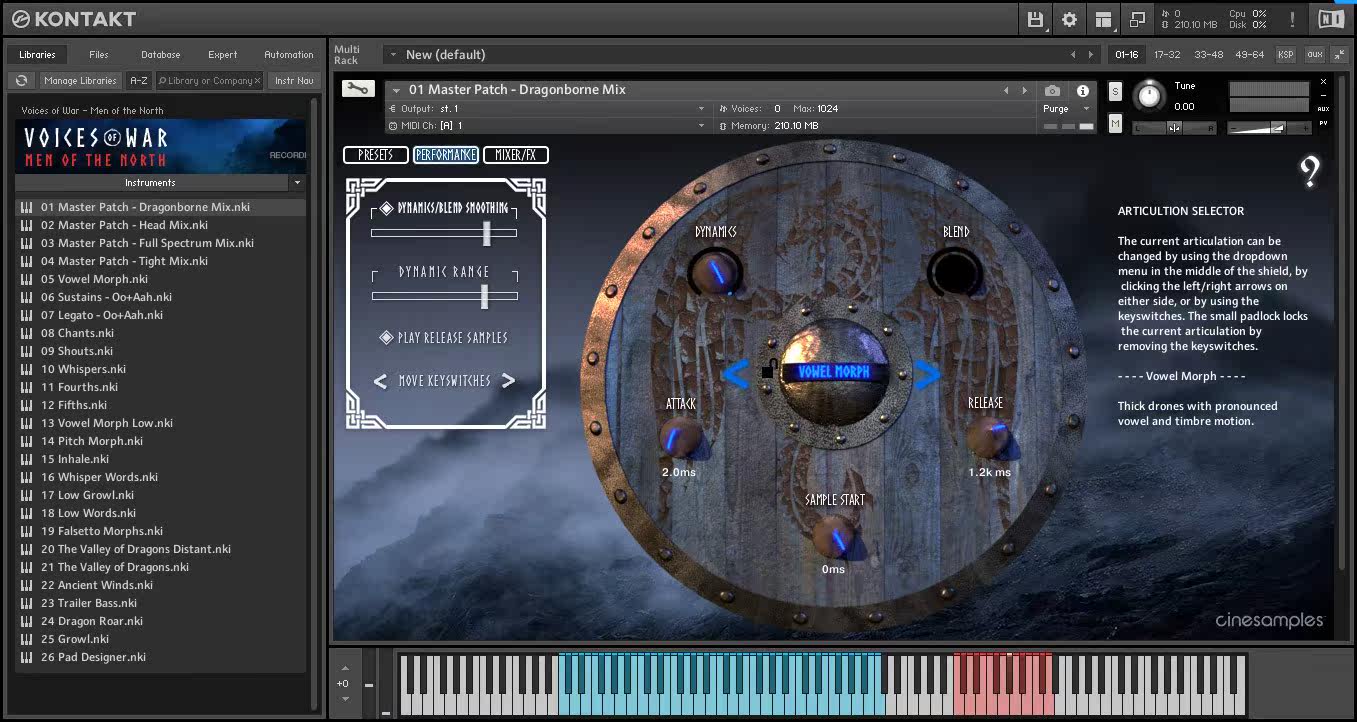Click the Instr Nav button
Screen dimensions: 1357x722
pyautogui.click(x=293, y=81)
